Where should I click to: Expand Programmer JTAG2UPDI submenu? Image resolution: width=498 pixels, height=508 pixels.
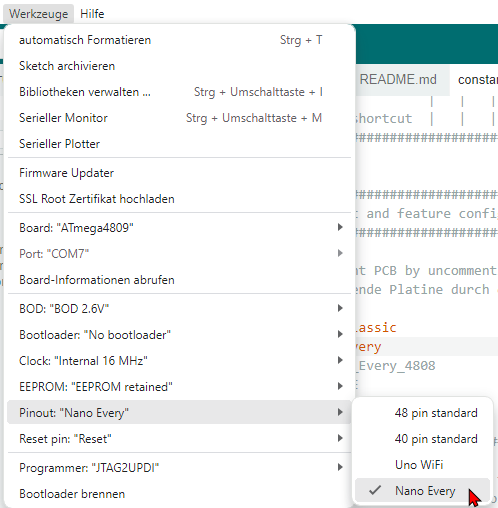tap(179, 468)
